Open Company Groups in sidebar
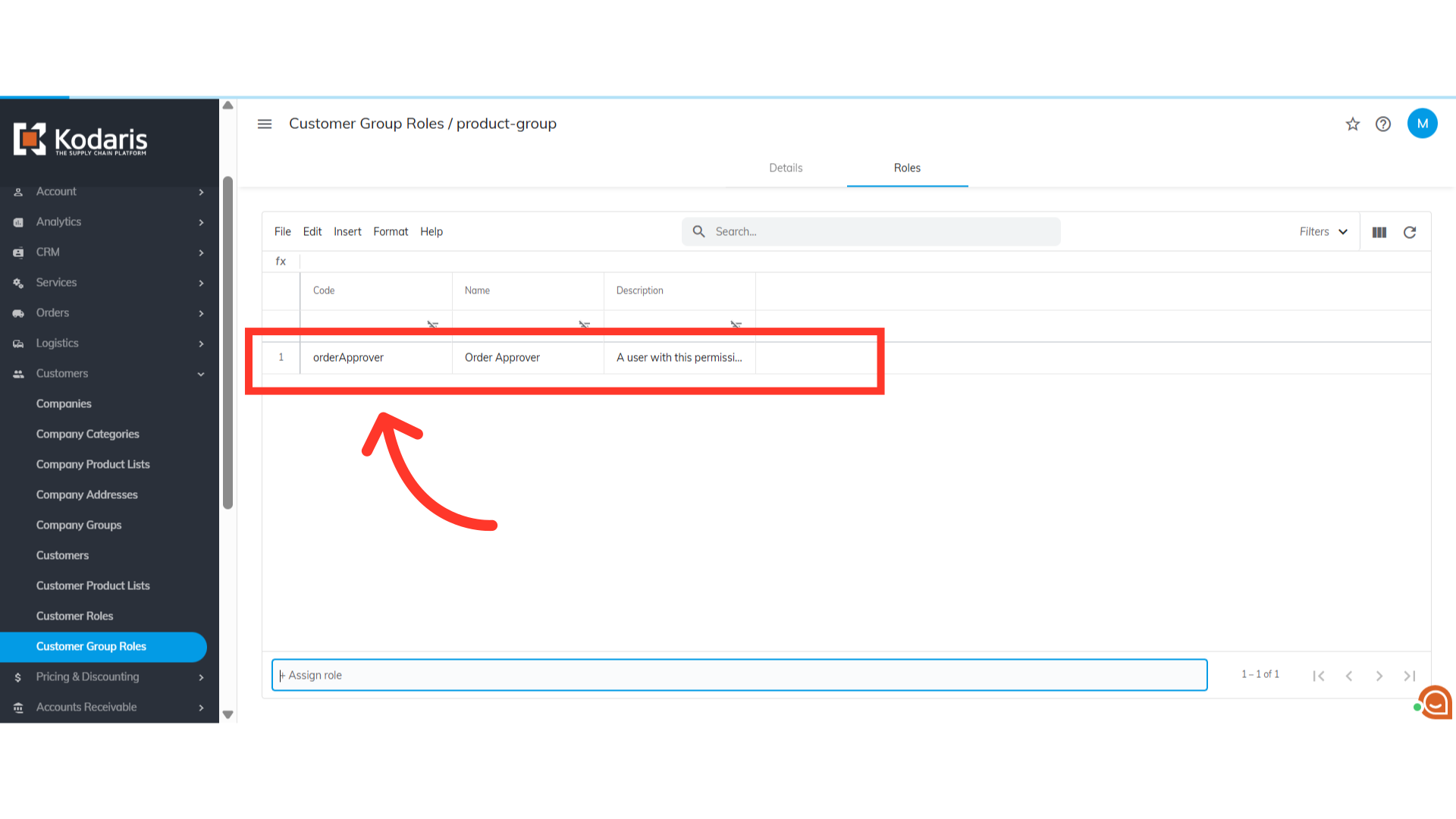 [x=79, y=525]
